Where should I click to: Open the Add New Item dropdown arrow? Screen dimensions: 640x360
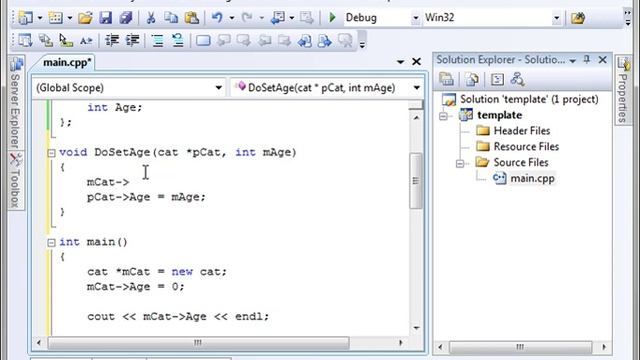[x=70, y=18]
